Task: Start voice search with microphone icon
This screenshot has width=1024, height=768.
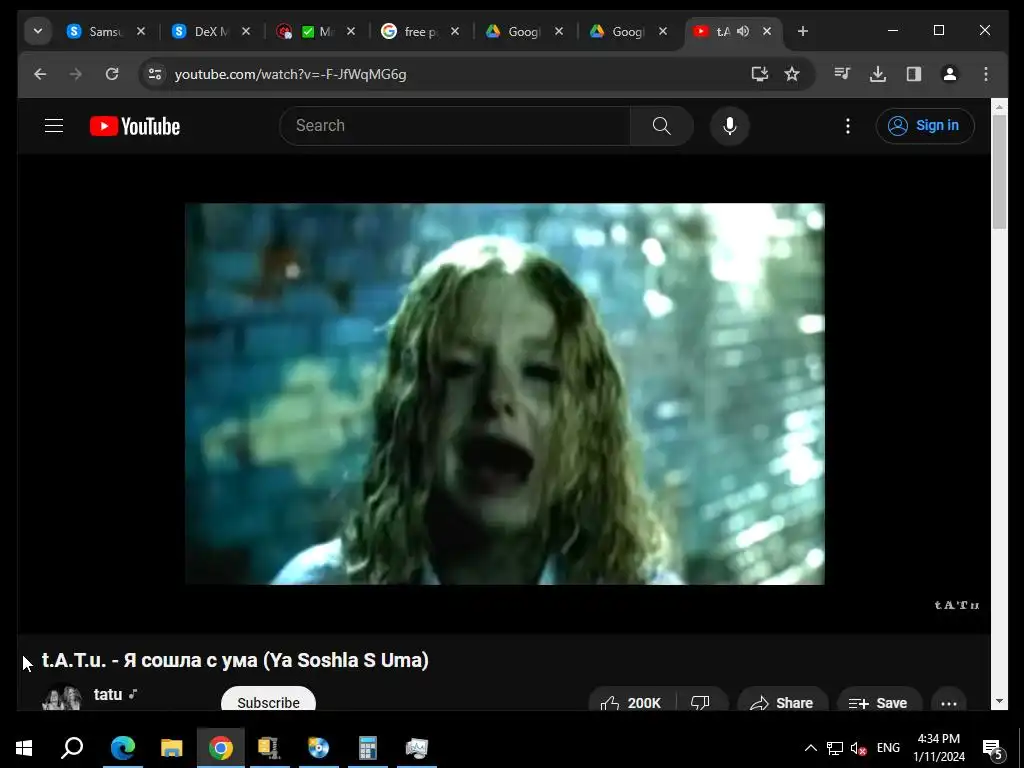Action: [x=729, y=125]
